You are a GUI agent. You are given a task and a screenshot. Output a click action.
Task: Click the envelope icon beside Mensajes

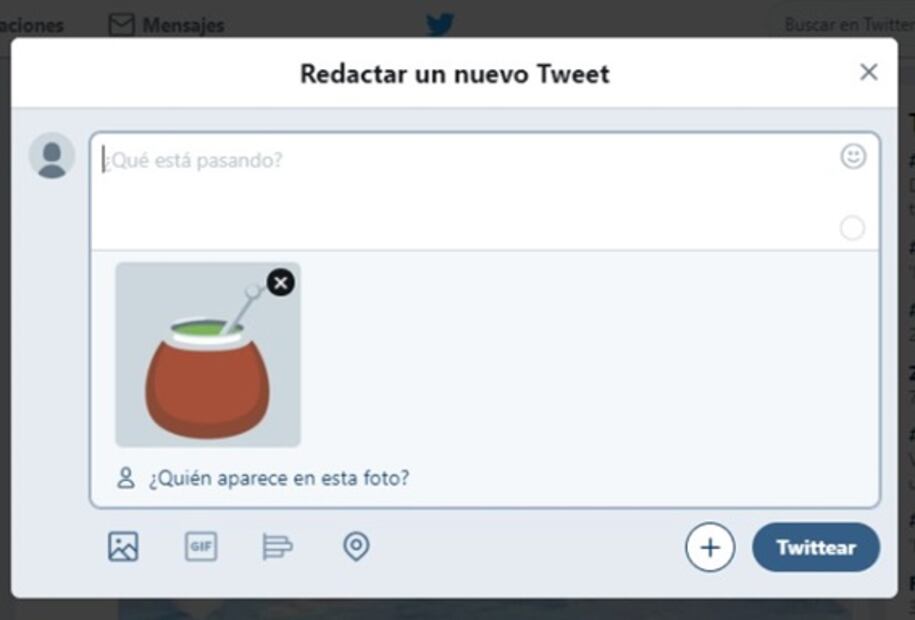coord(121,25)
